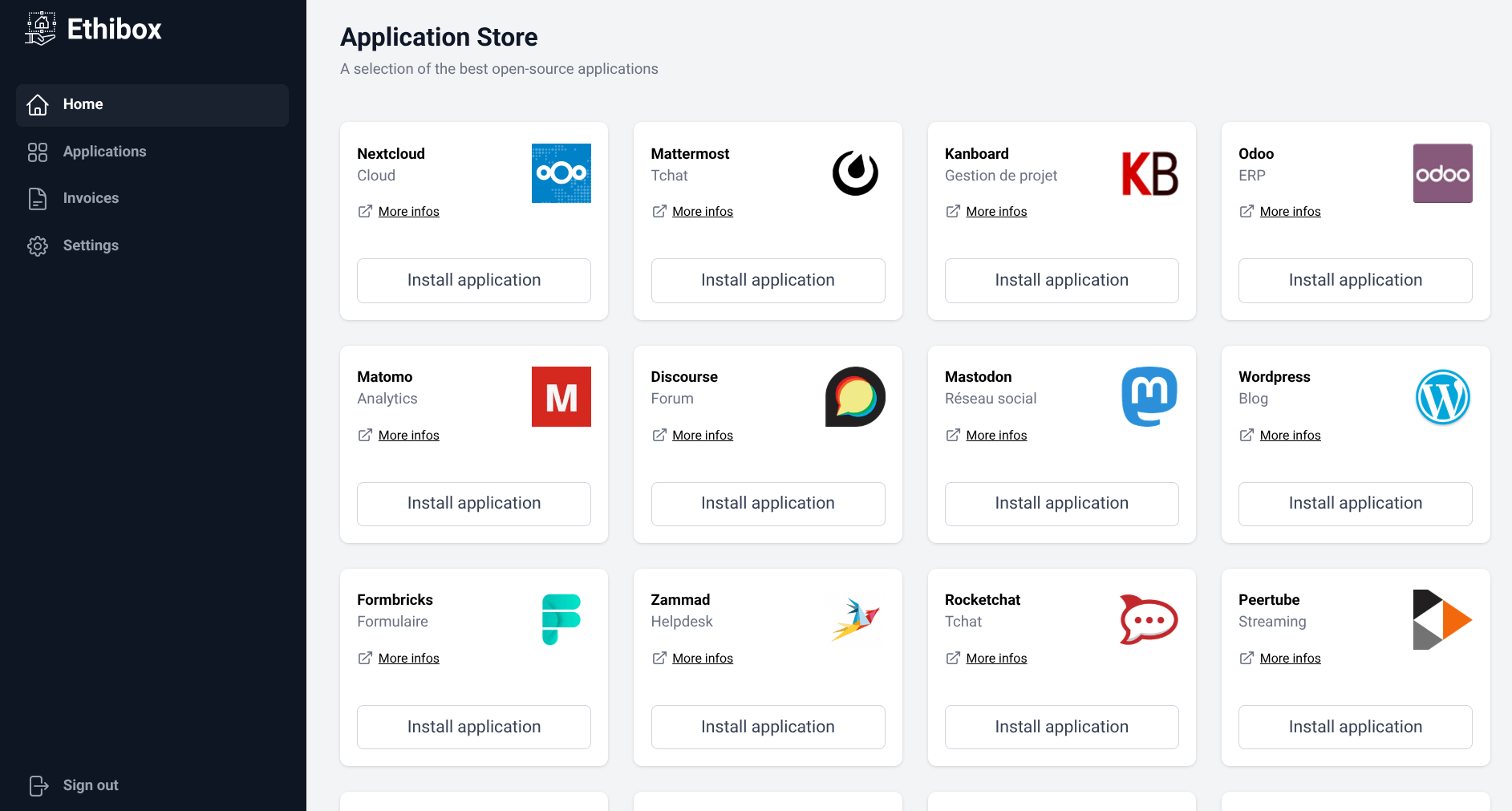Click external-link icon beside Formbricks More infos

365,658
